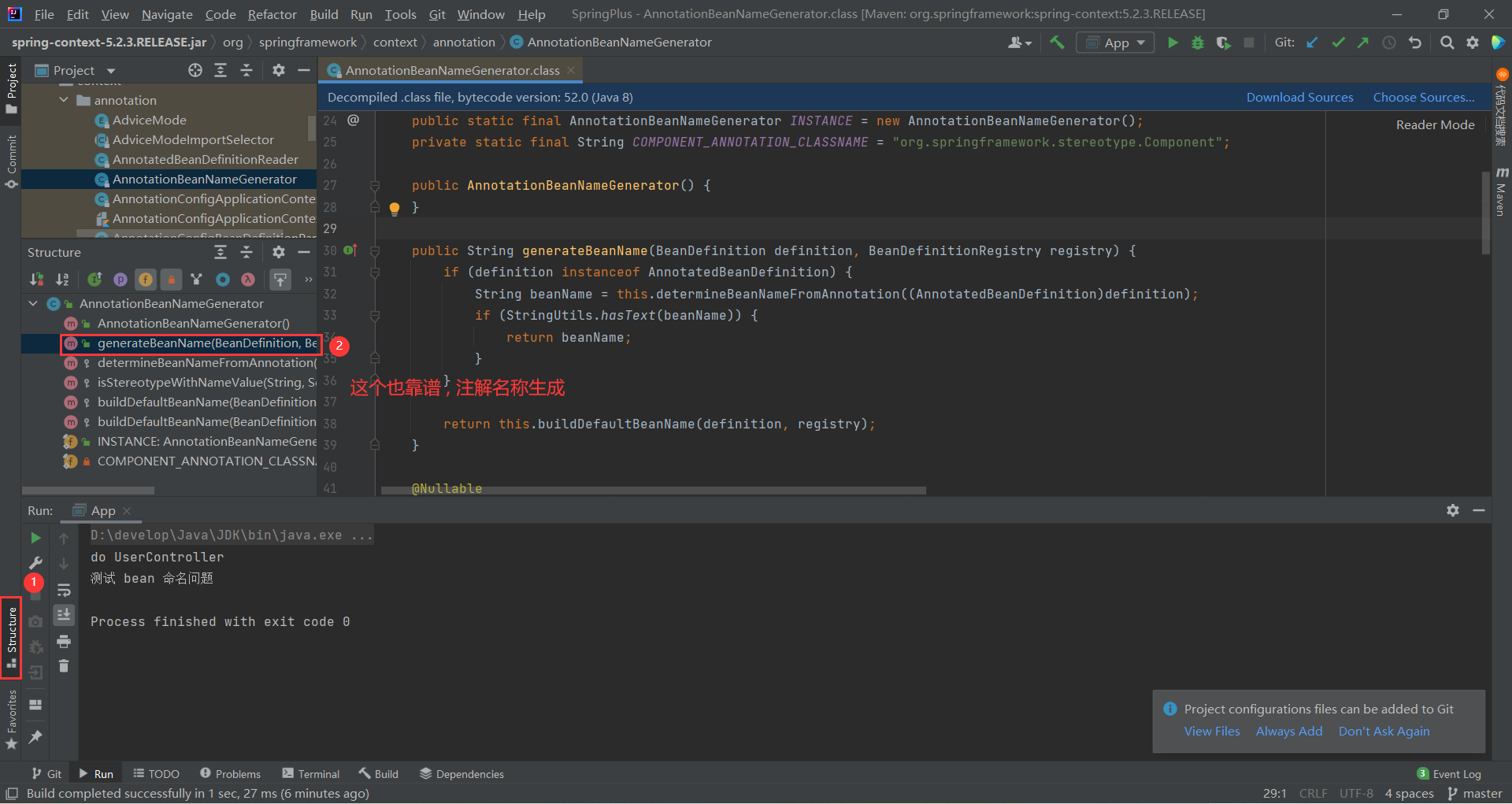Click View Files in Git notification
The width and height of the screenshot is (1512, 804).
[1211, 732]
